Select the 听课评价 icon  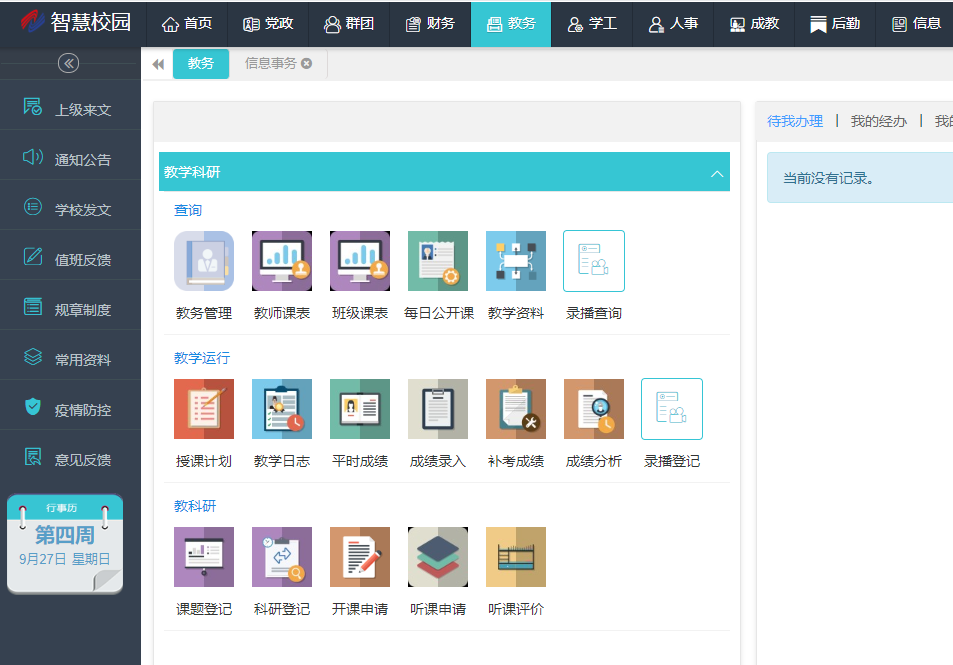click(x=516, y=557)
